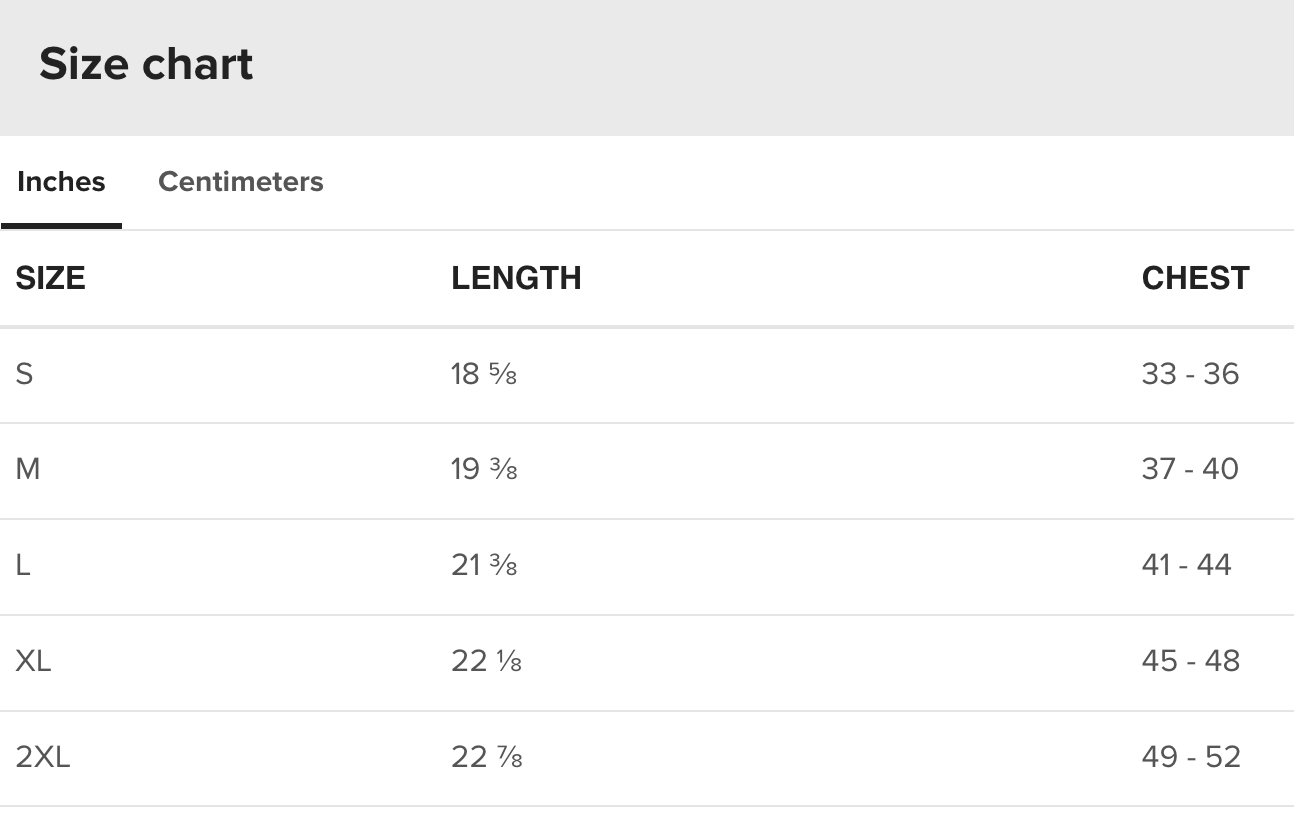The width and height of the screenshot is (1294, 834).
Task: Click the 33 - 36 chest value
Action: pyautogui.click(x=1190, y=374)
